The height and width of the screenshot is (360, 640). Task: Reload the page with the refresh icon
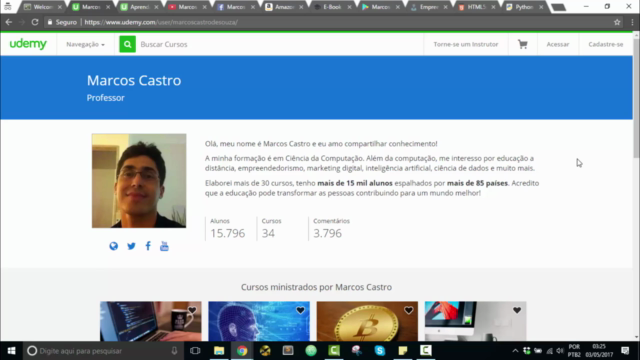point(35,22)
